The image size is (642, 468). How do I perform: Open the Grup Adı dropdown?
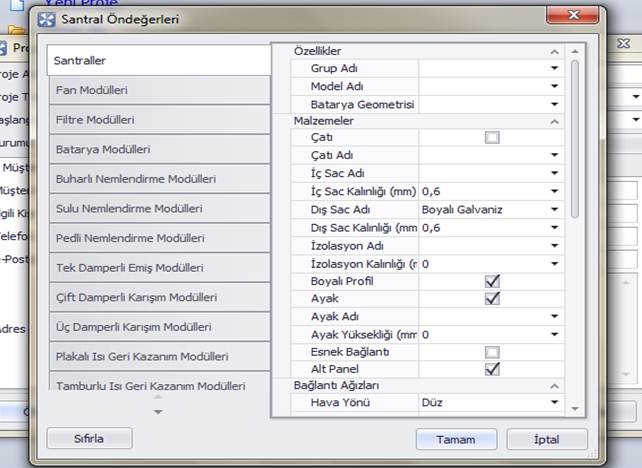coord(554,69)
